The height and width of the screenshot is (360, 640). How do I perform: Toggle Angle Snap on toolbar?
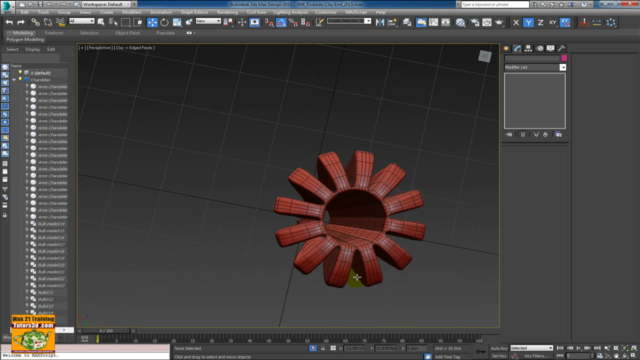[281, 22]
